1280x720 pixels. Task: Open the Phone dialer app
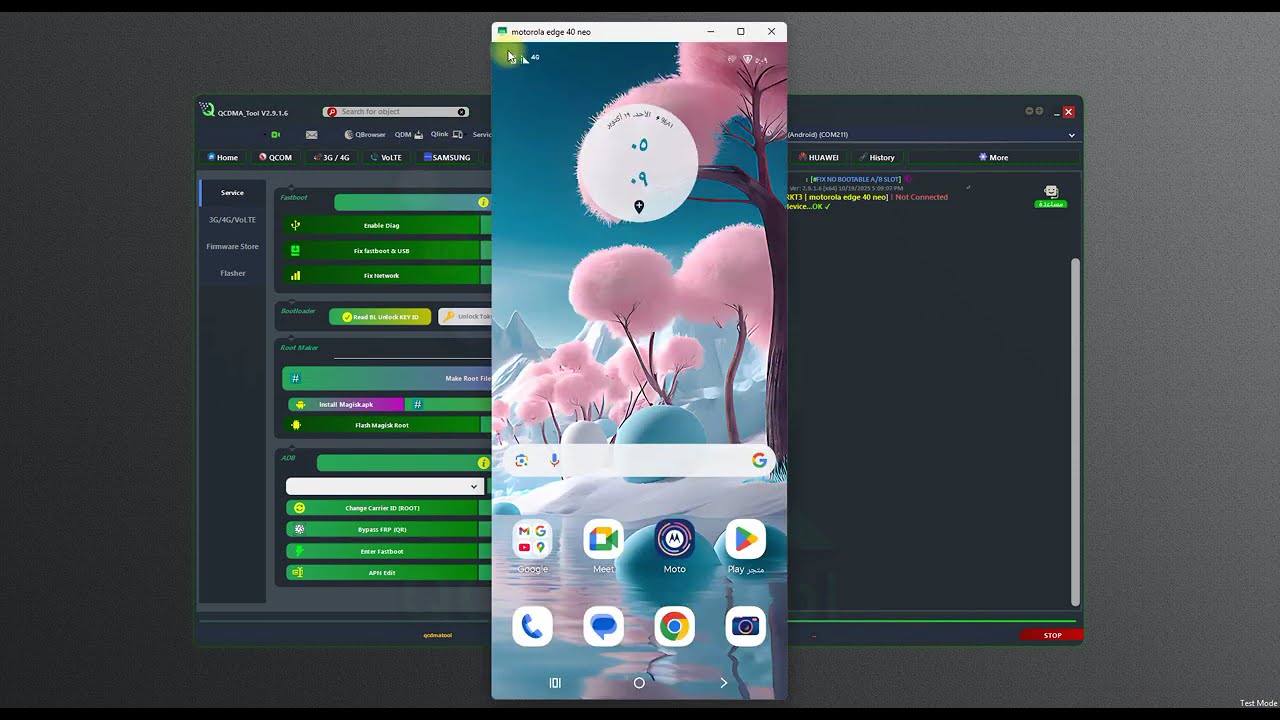(532, 627)
